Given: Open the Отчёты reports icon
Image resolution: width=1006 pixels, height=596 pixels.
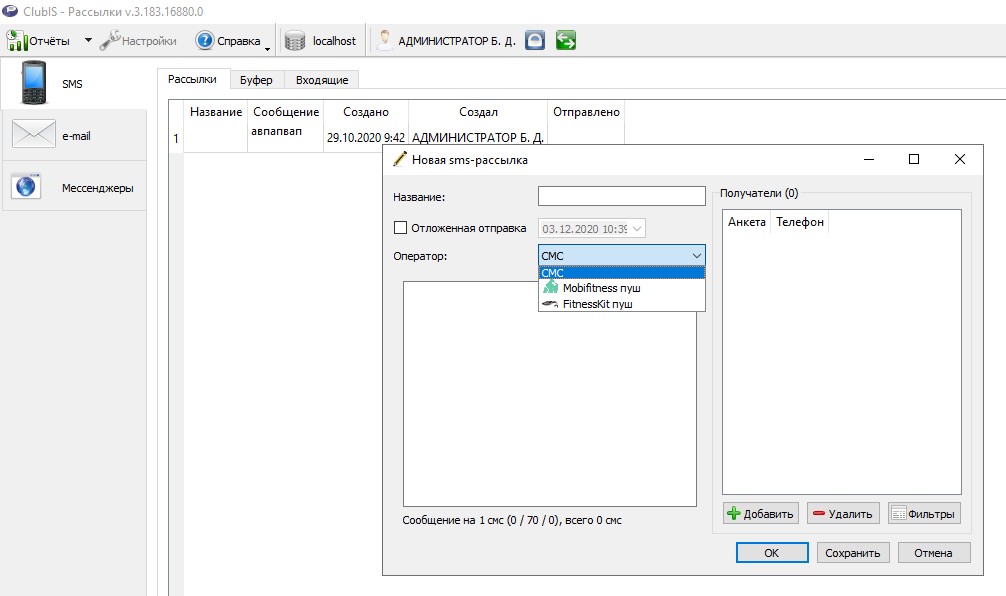Looking at the screenshot, I should 17,40.
